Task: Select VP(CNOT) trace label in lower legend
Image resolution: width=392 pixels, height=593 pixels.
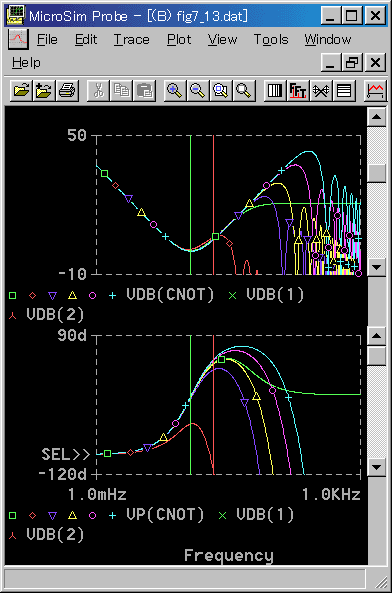Action: (x=165, y=514)
